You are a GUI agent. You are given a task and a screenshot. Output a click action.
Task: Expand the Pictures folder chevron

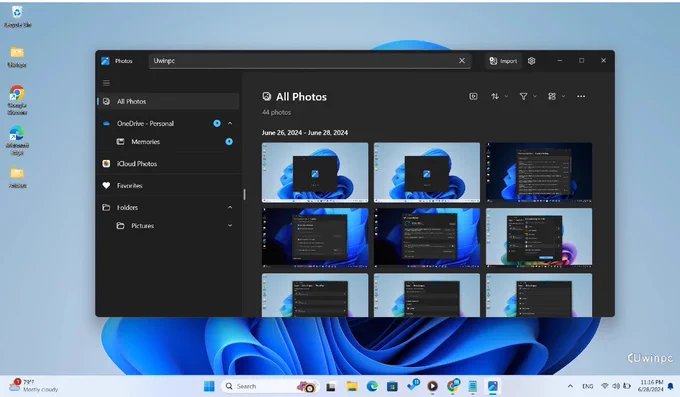click(x=230, y=226)
